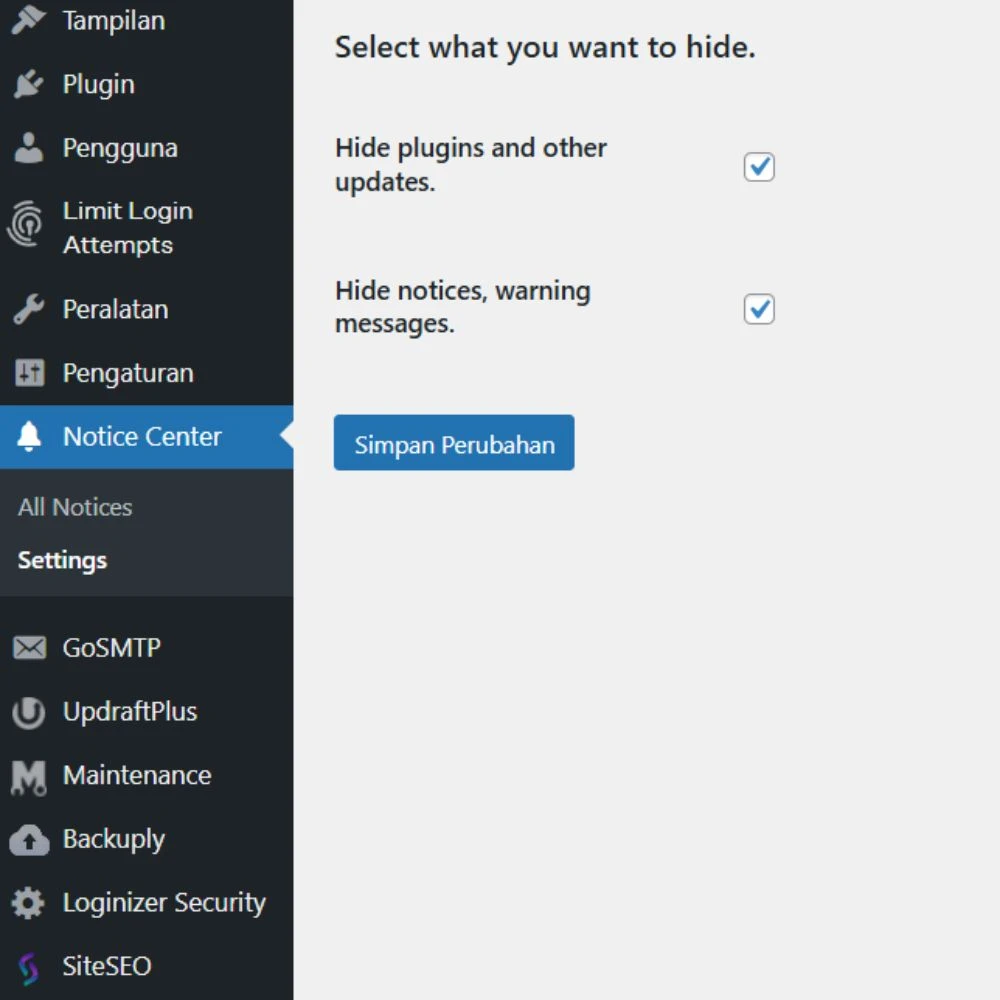Click the Backuply cloud upload icon

[29, 840]
